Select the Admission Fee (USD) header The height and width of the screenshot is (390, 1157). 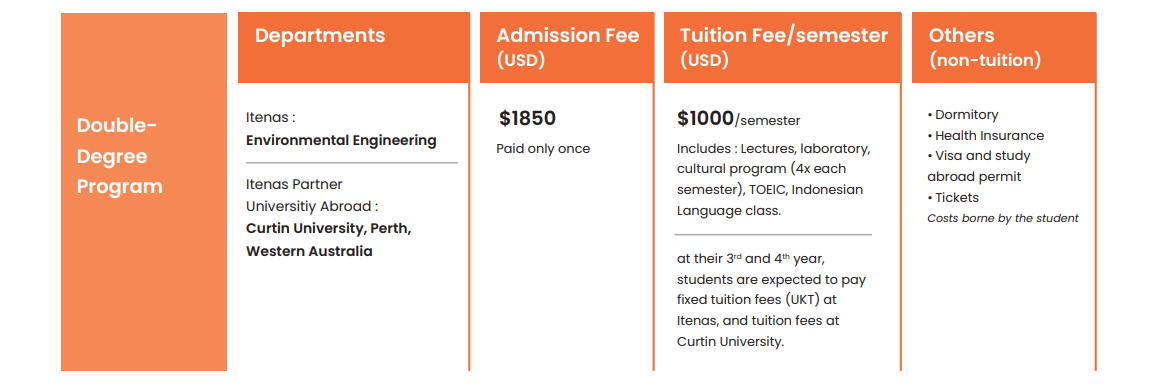[567, 47]
